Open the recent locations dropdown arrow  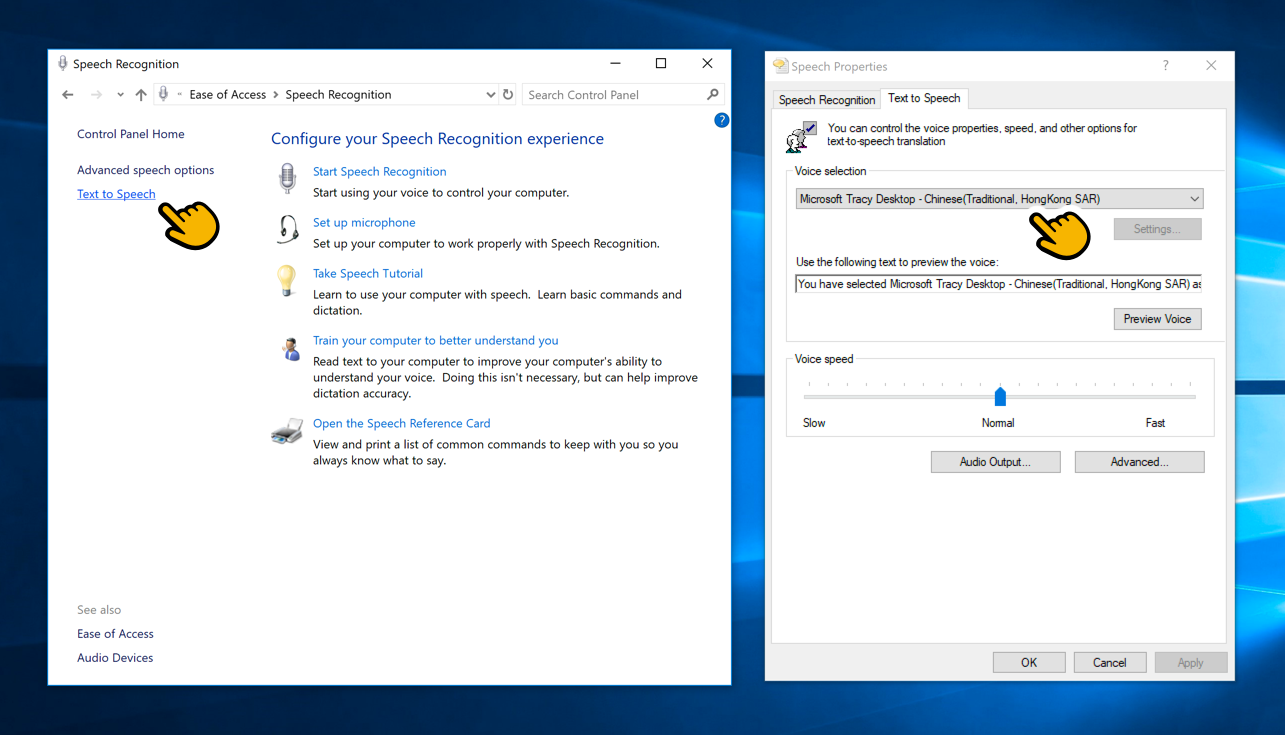pyautogui.click(x=120, y=95)
